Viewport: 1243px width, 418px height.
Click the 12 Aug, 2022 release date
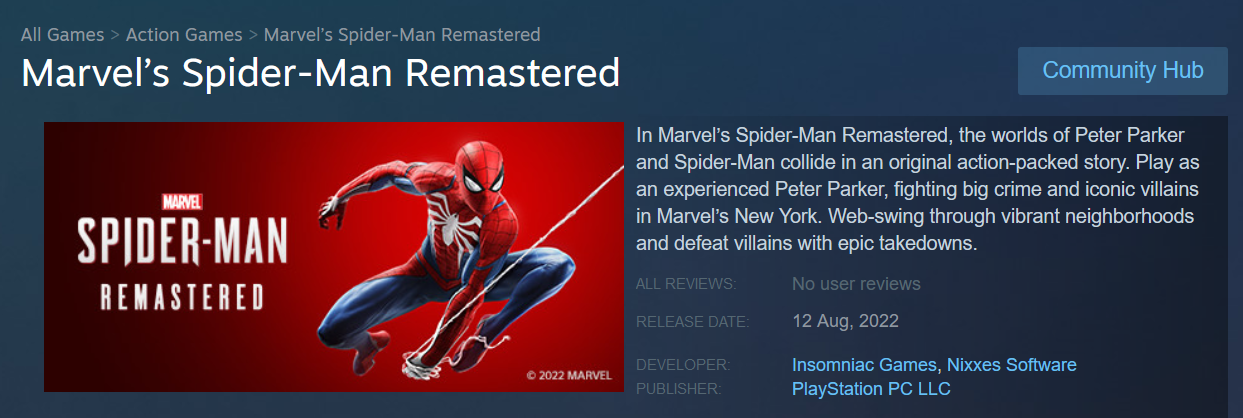tap(845, 321)
